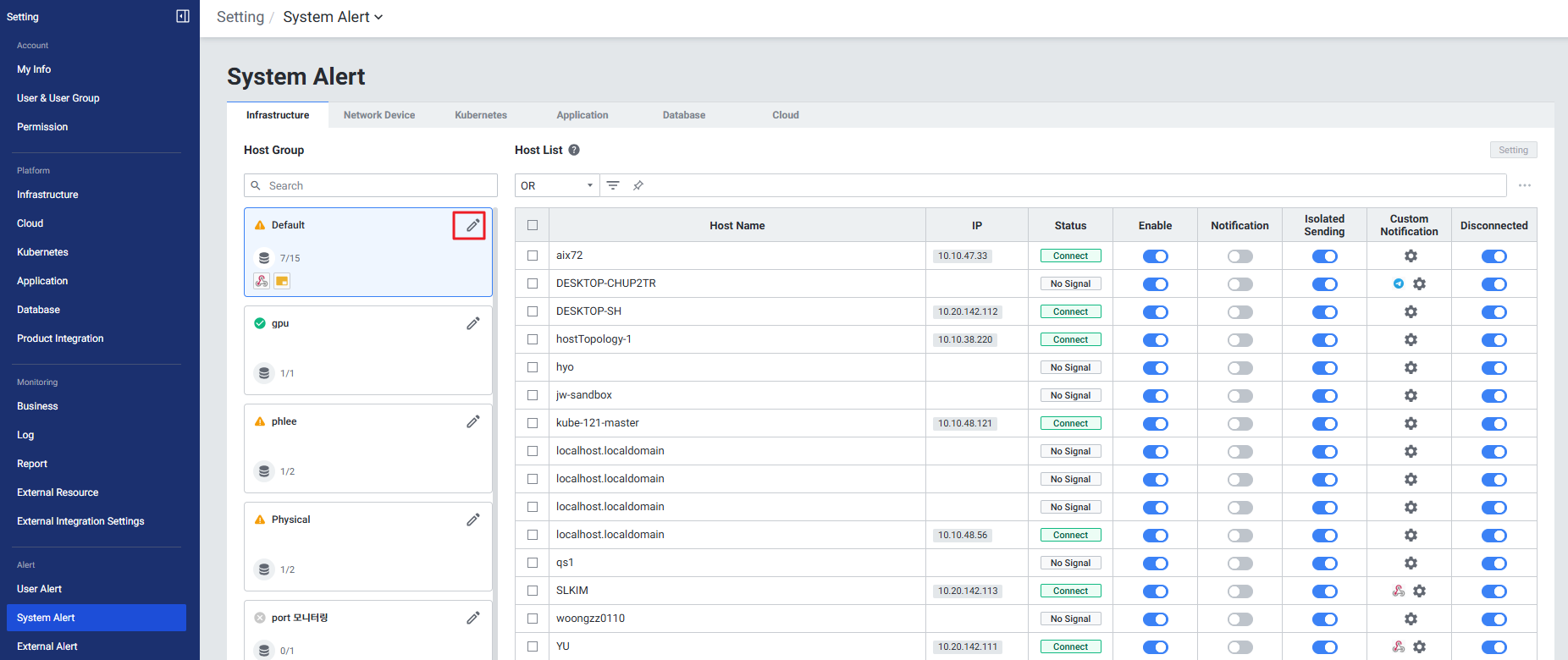Open the three-dot more options menu
Image resolution: width=1568 pixels, height=660 pixels.
point(1524,185)
